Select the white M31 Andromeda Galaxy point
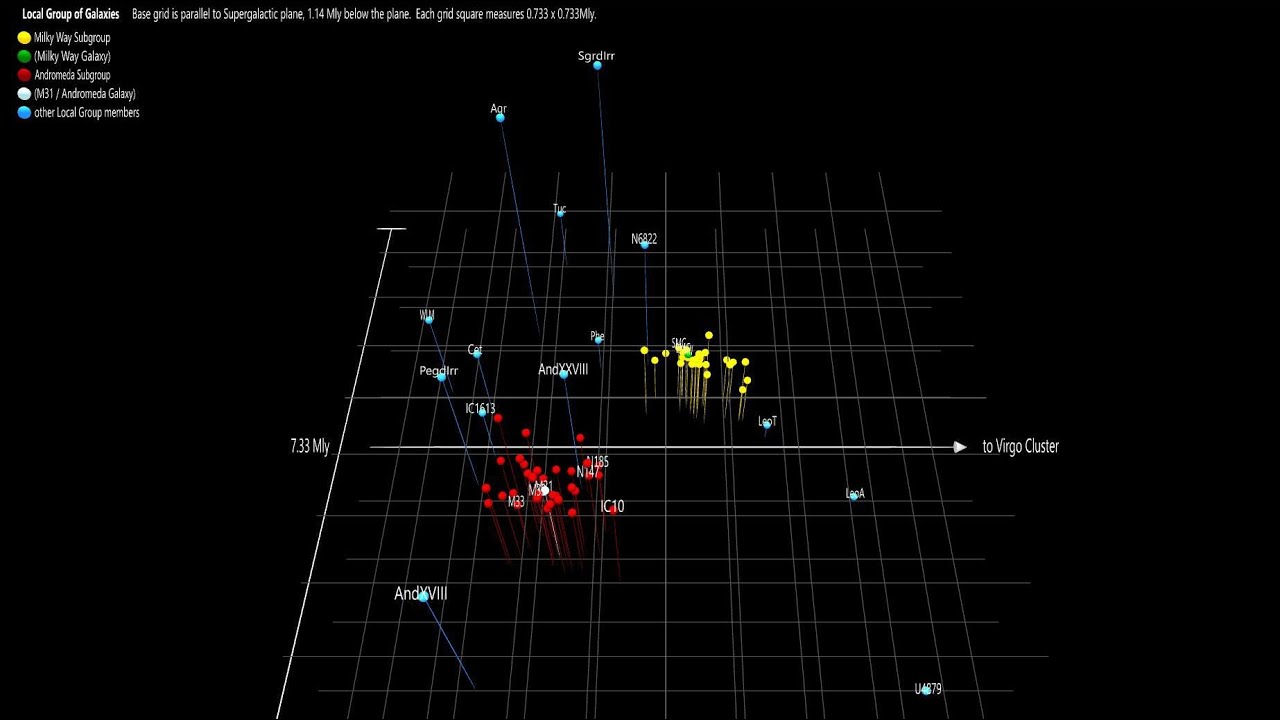The width and height of the screenshot is (1280, 720). (x=545, y=490)
